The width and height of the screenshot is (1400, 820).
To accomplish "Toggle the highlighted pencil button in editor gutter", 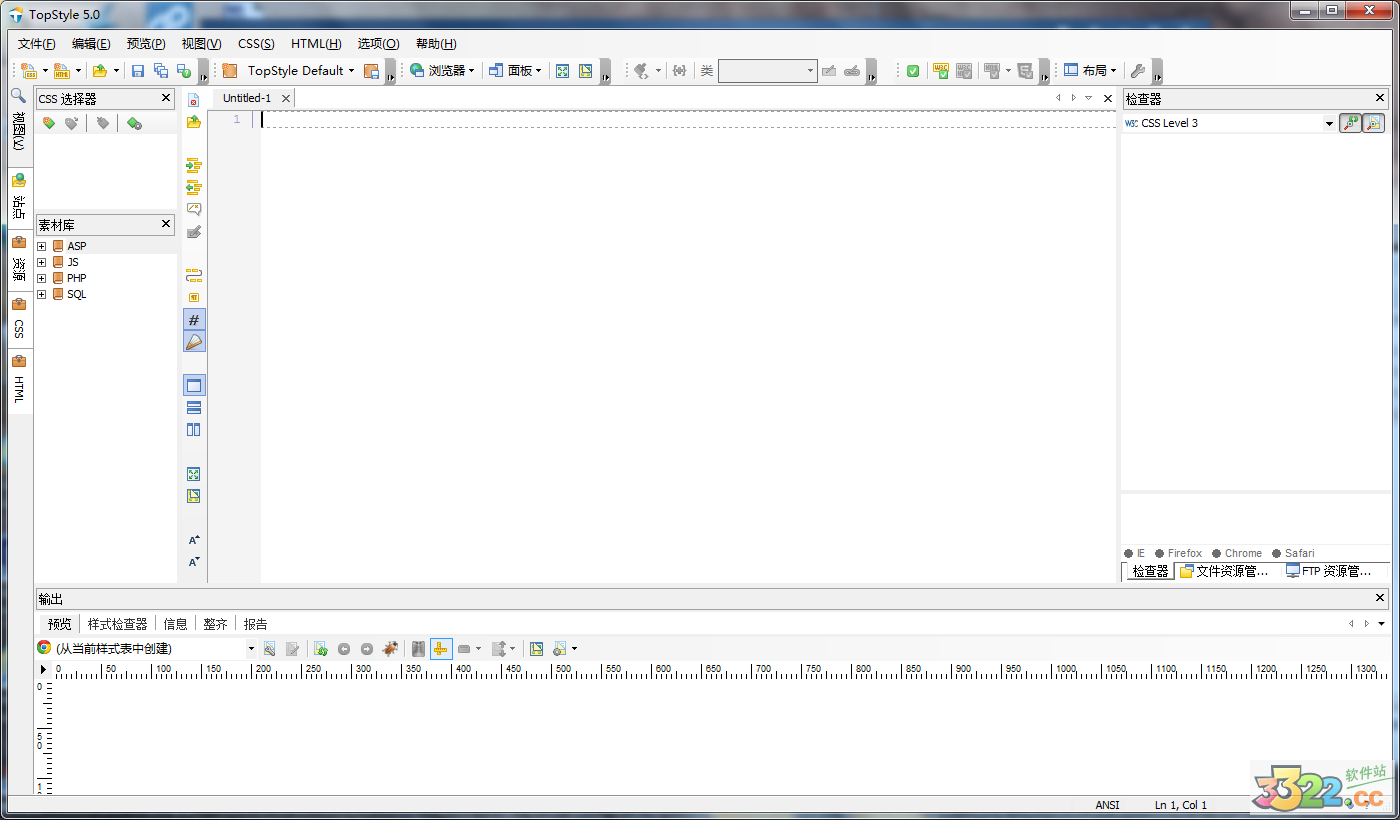I will click(194, 342).
